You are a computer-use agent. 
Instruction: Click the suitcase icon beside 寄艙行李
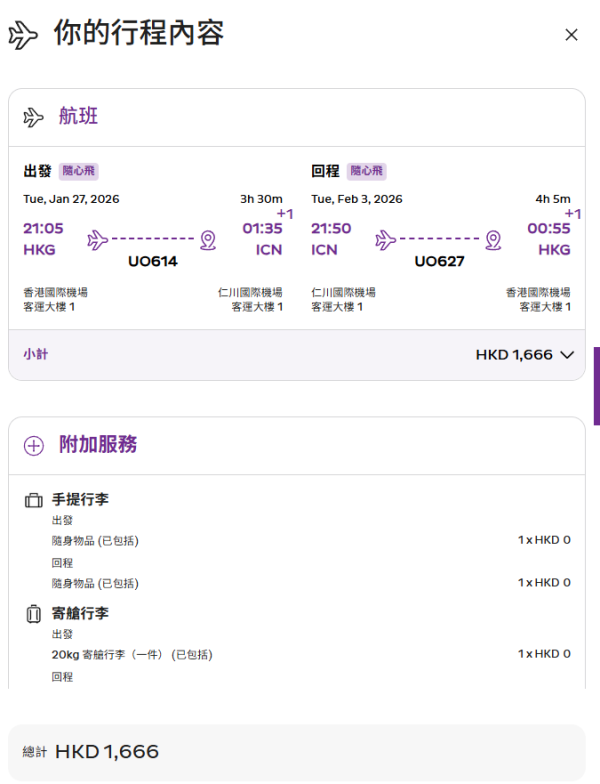[x=34, y=614]
